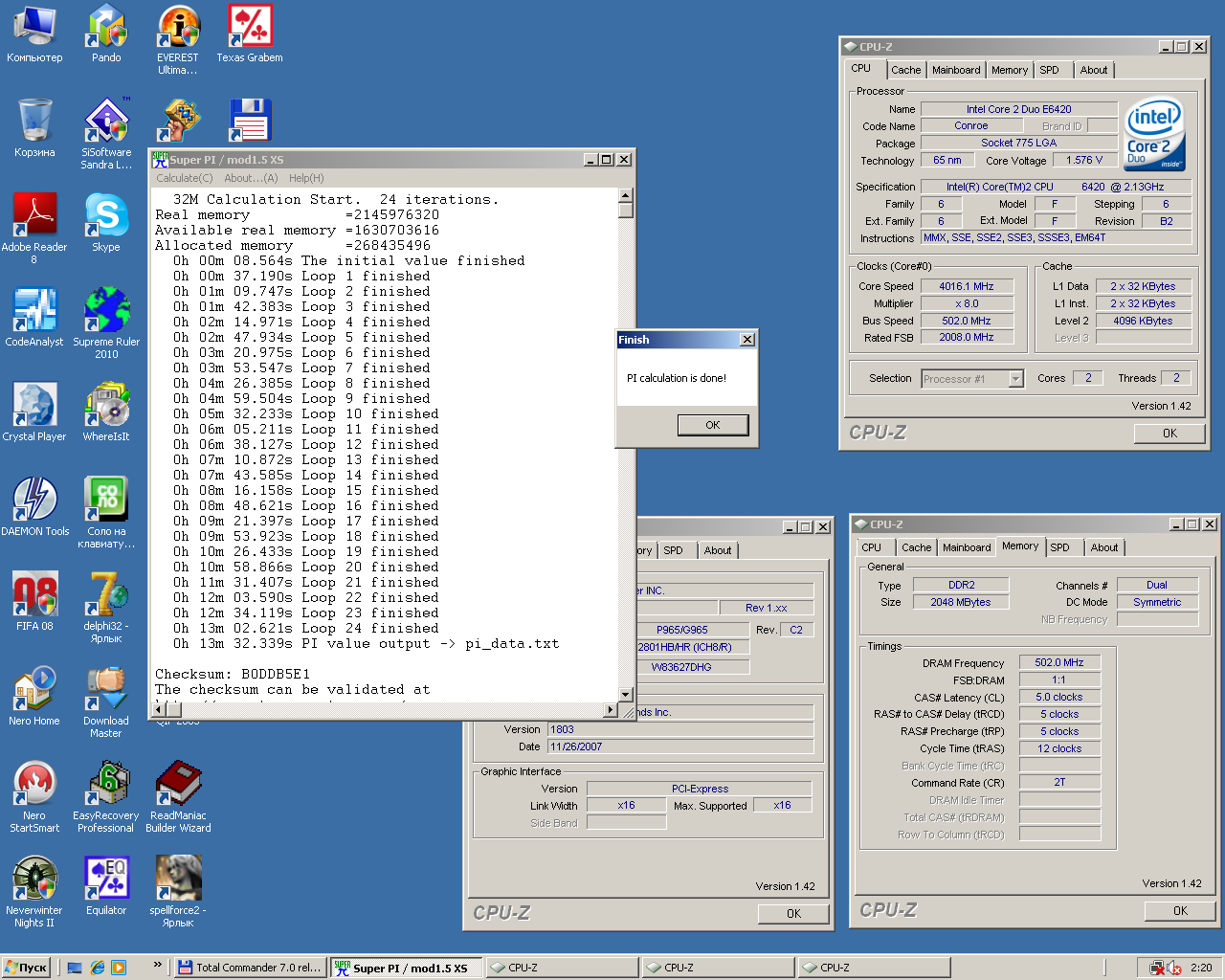Confirm OK in Finish dialog

coord(713,425)
